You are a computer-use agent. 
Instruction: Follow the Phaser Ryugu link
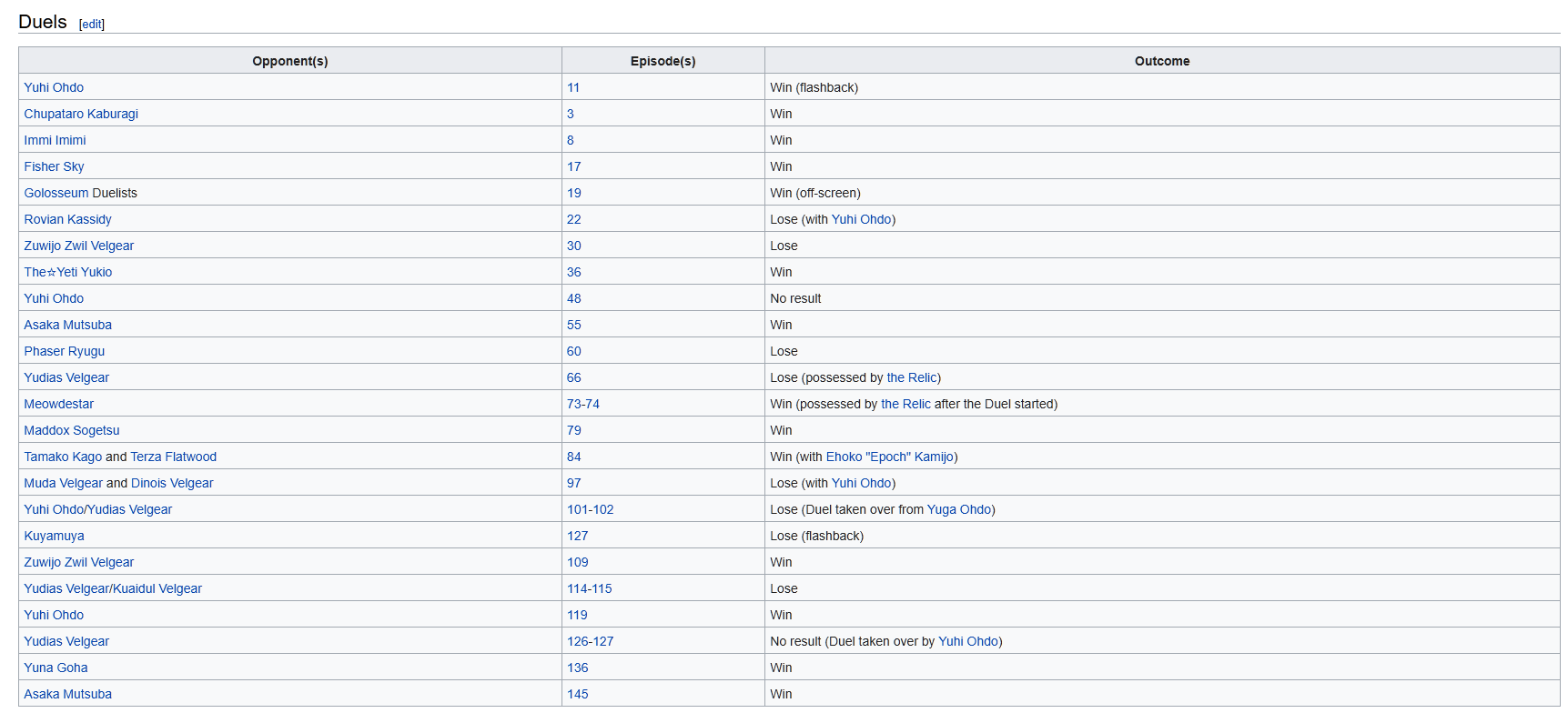65,351
